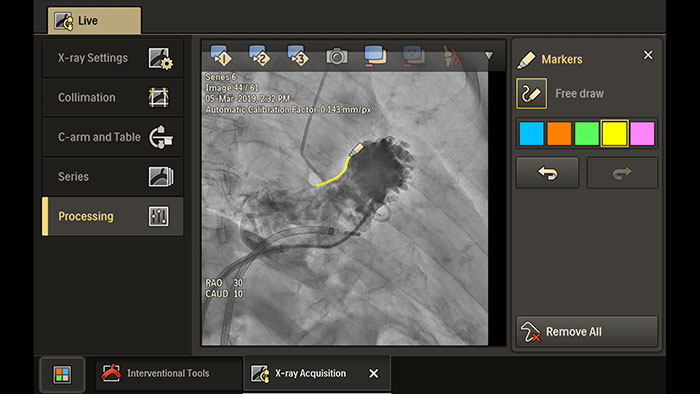700x394 pixels.
Task: Close the Markers panel
Action: pyautogui.click(x=648, y=55)
